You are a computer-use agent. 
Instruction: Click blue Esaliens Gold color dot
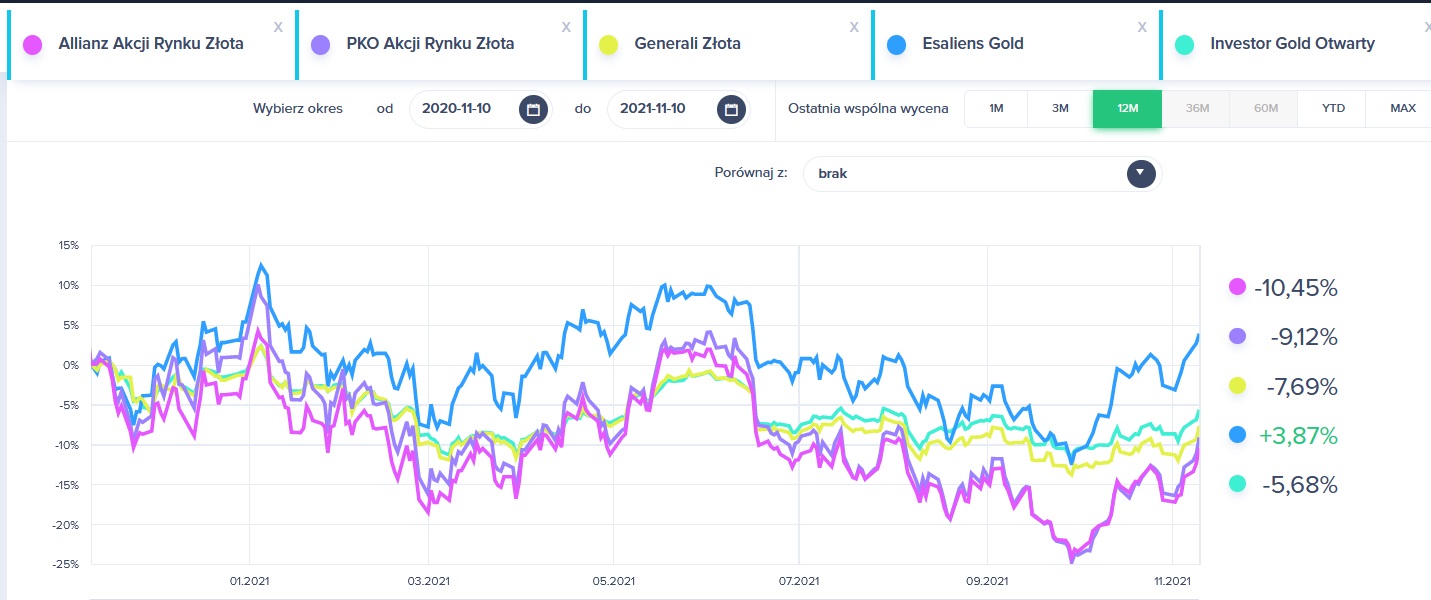coord(896,45)
